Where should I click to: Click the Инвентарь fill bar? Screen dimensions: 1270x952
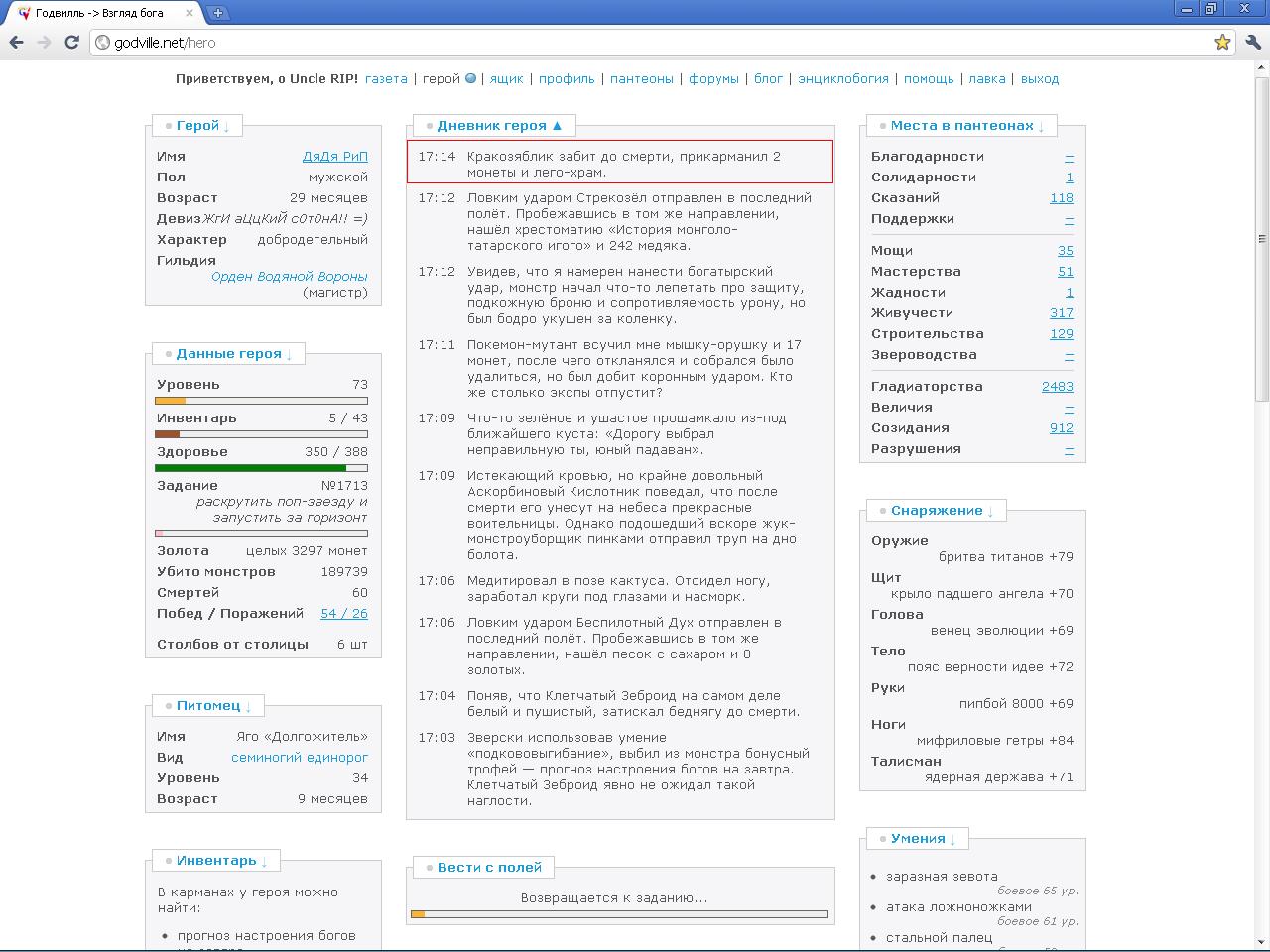pos(262,434)
